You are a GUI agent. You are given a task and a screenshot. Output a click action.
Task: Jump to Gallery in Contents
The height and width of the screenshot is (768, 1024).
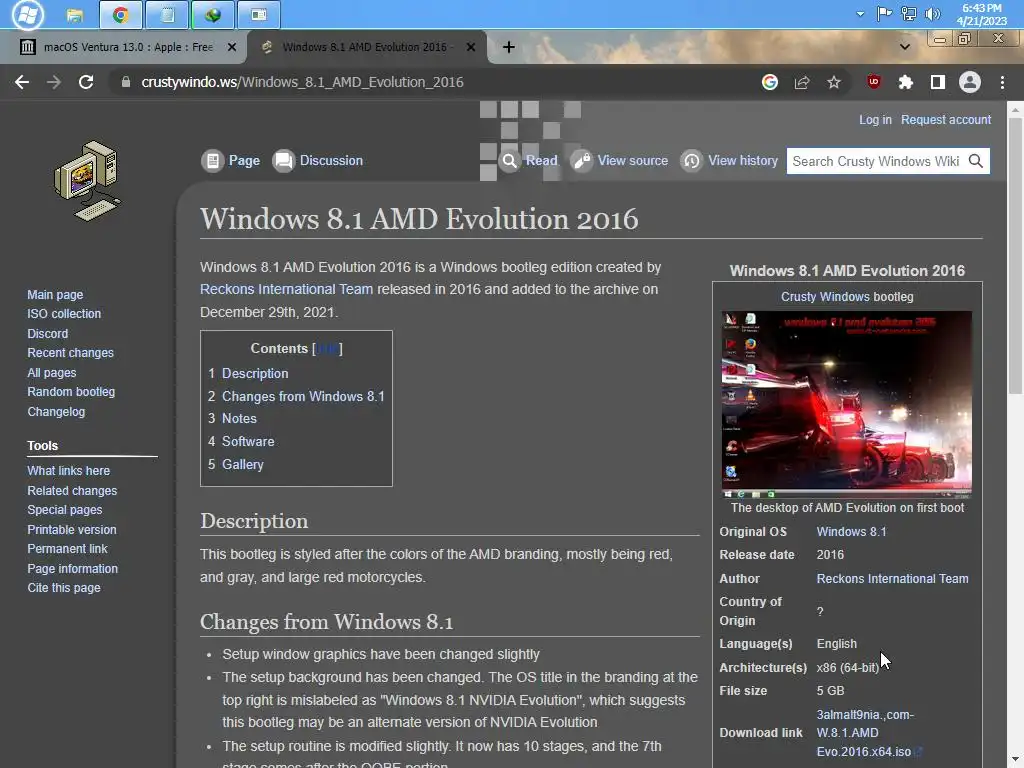tap(242, 464)
